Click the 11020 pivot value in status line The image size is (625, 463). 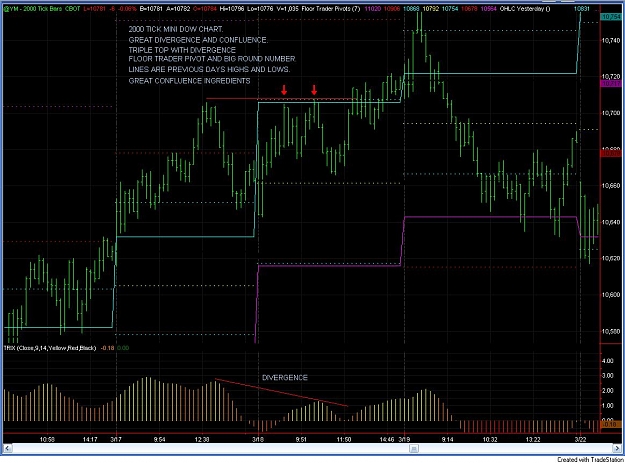[x=372, y=8]
